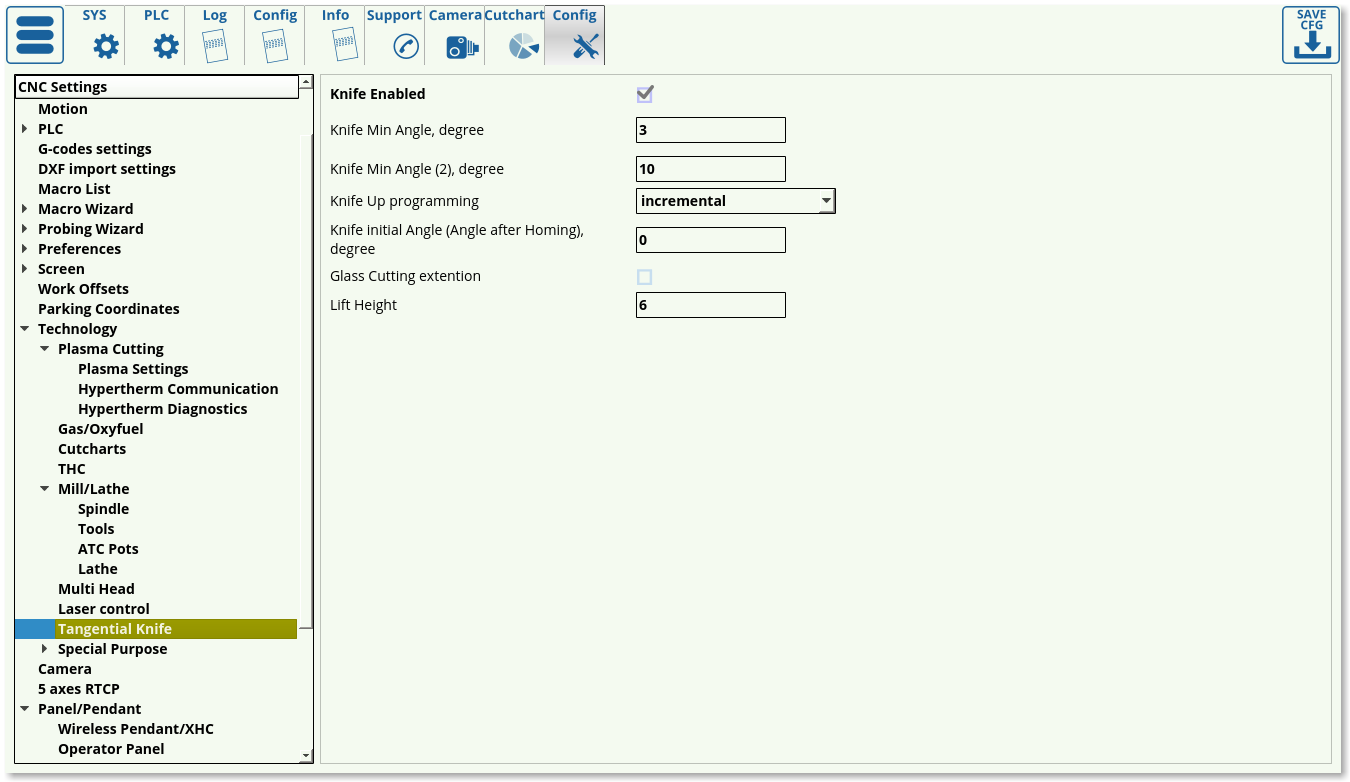The width and height of the screenshot is (1350, 782).
Task: Click the Lift Height input field
Action: click(710, 305)
